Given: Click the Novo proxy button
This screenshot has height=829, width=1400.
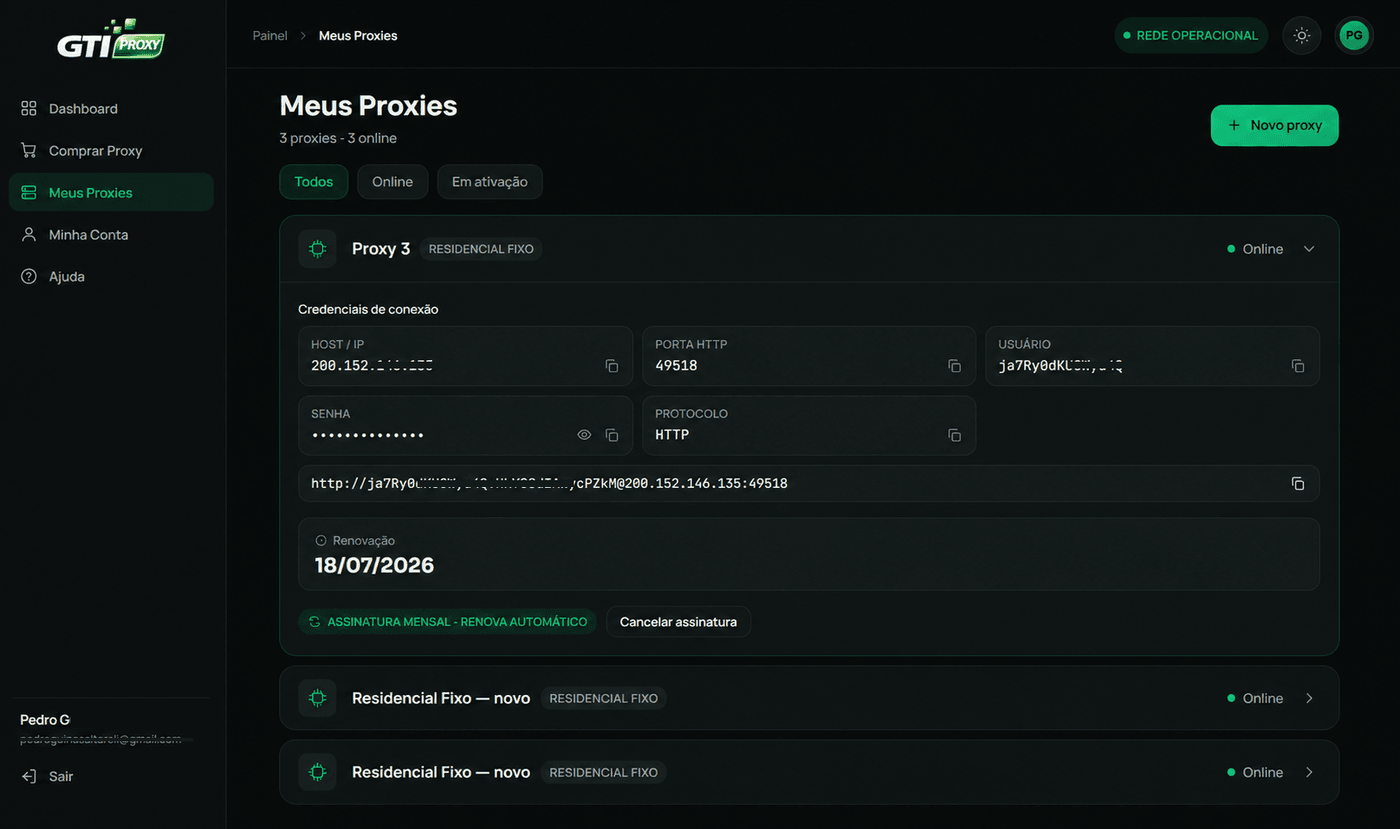Looking at the screenshot, I should (1274, 125).
